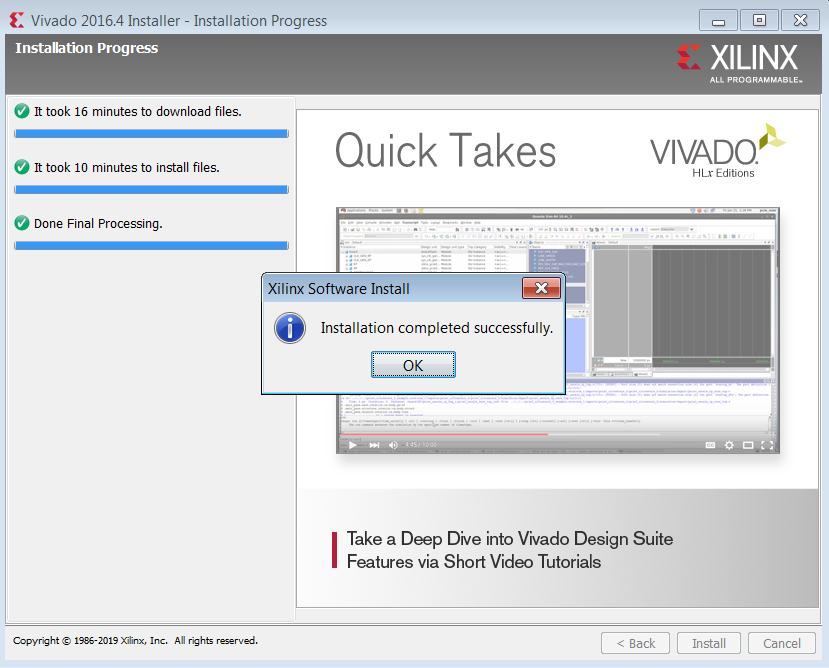Skip to next in the video player
Image resolution: width=829 pixels, height=668 pixels.
374,445
